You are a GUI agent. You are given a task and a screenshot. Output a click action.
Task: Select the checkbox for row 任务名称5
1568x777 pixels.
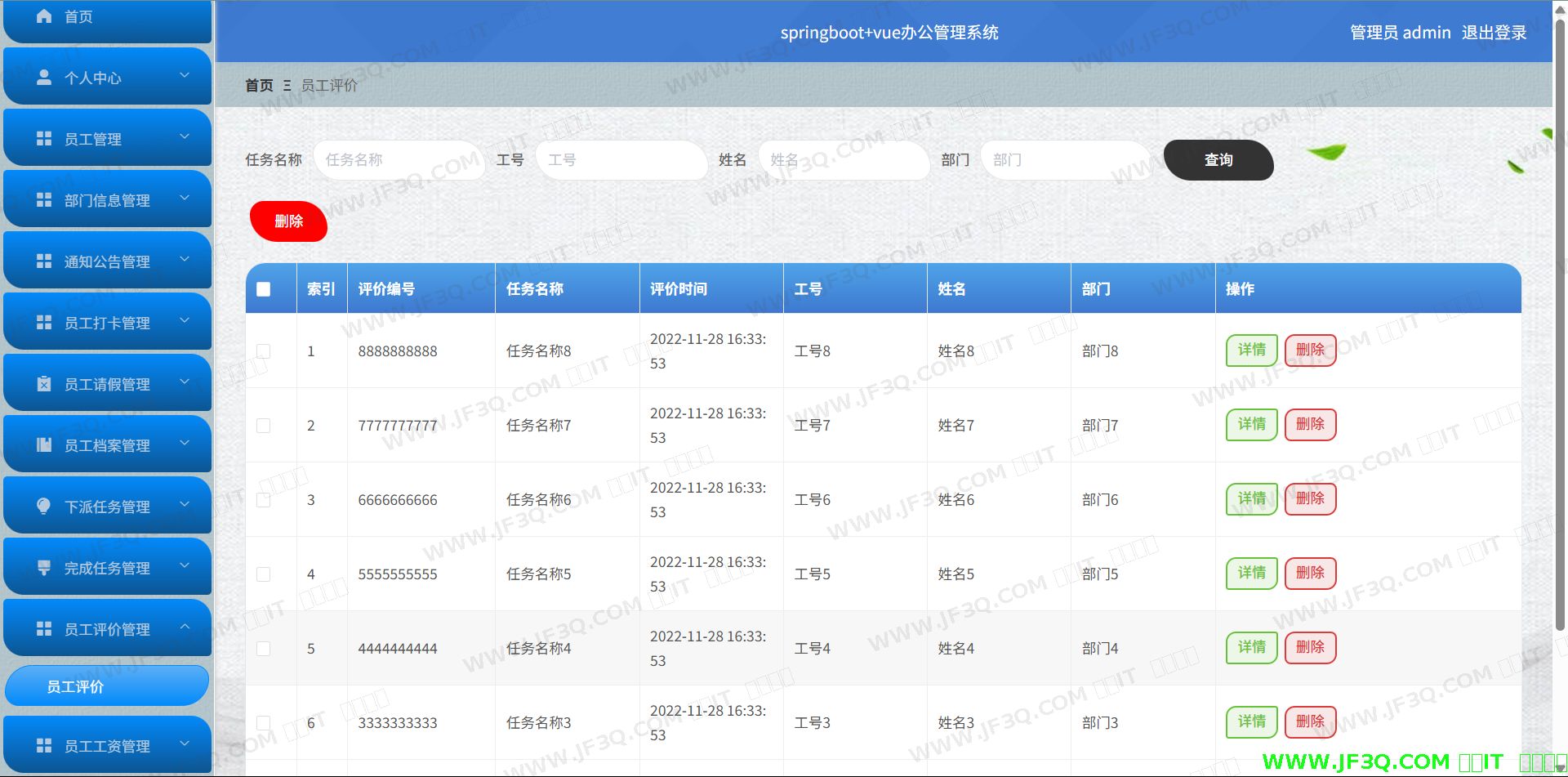point(263,574)
